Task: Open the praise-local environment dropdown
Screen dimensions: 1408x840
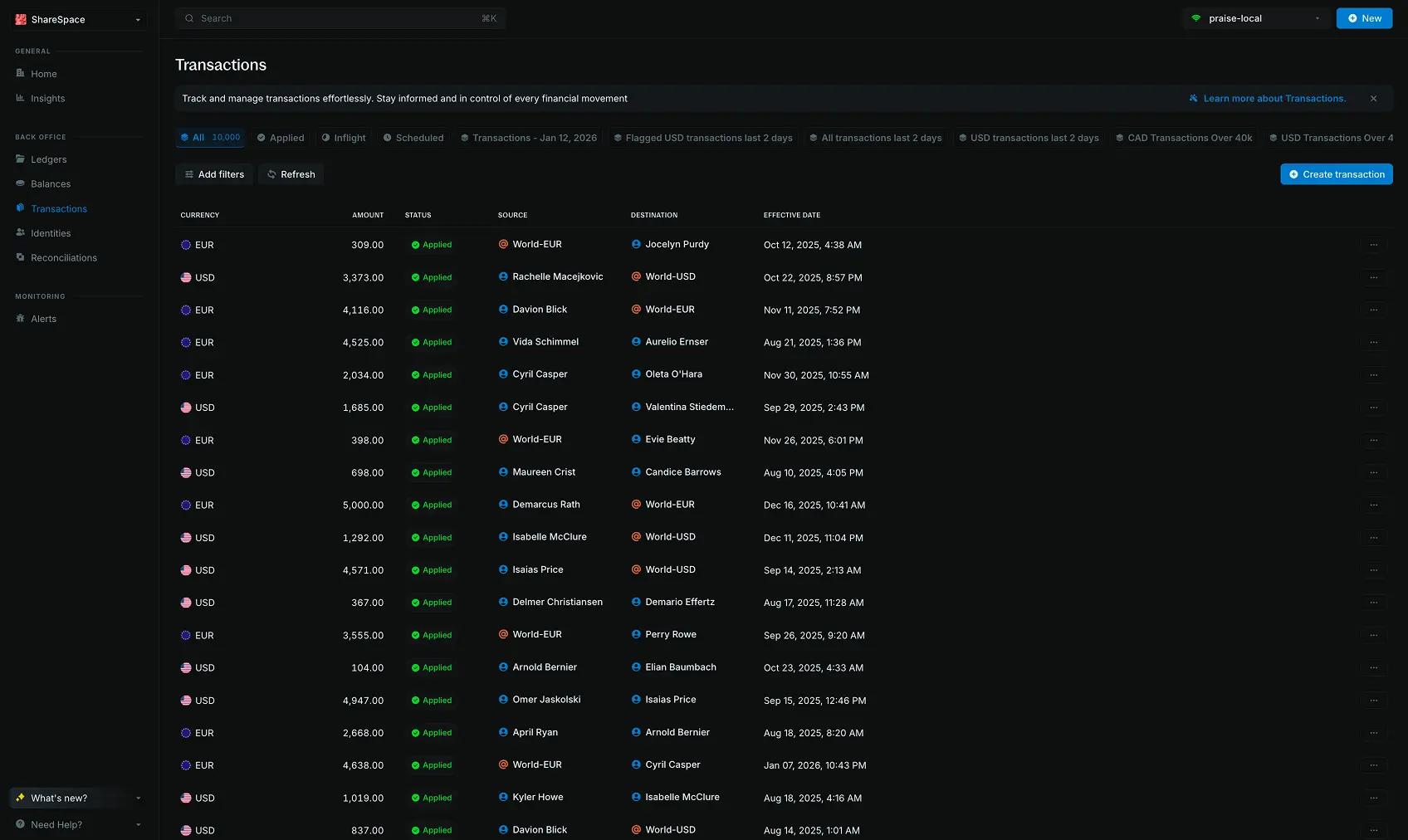Action: tap(1256, 18)
